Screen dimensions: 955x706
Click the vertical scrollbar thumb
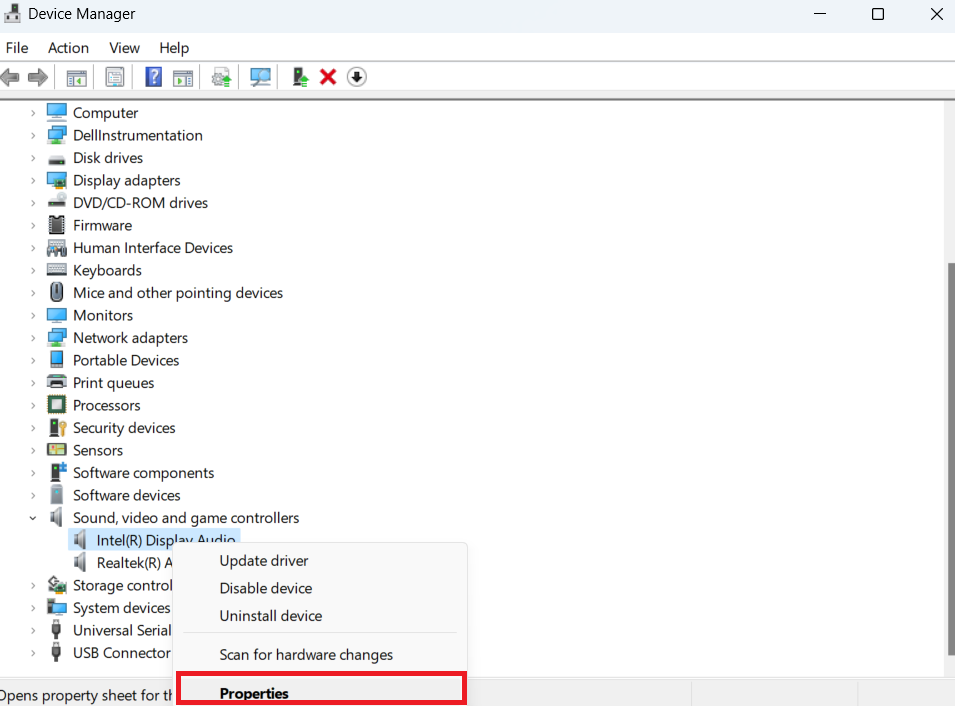[x=951, y=459]
